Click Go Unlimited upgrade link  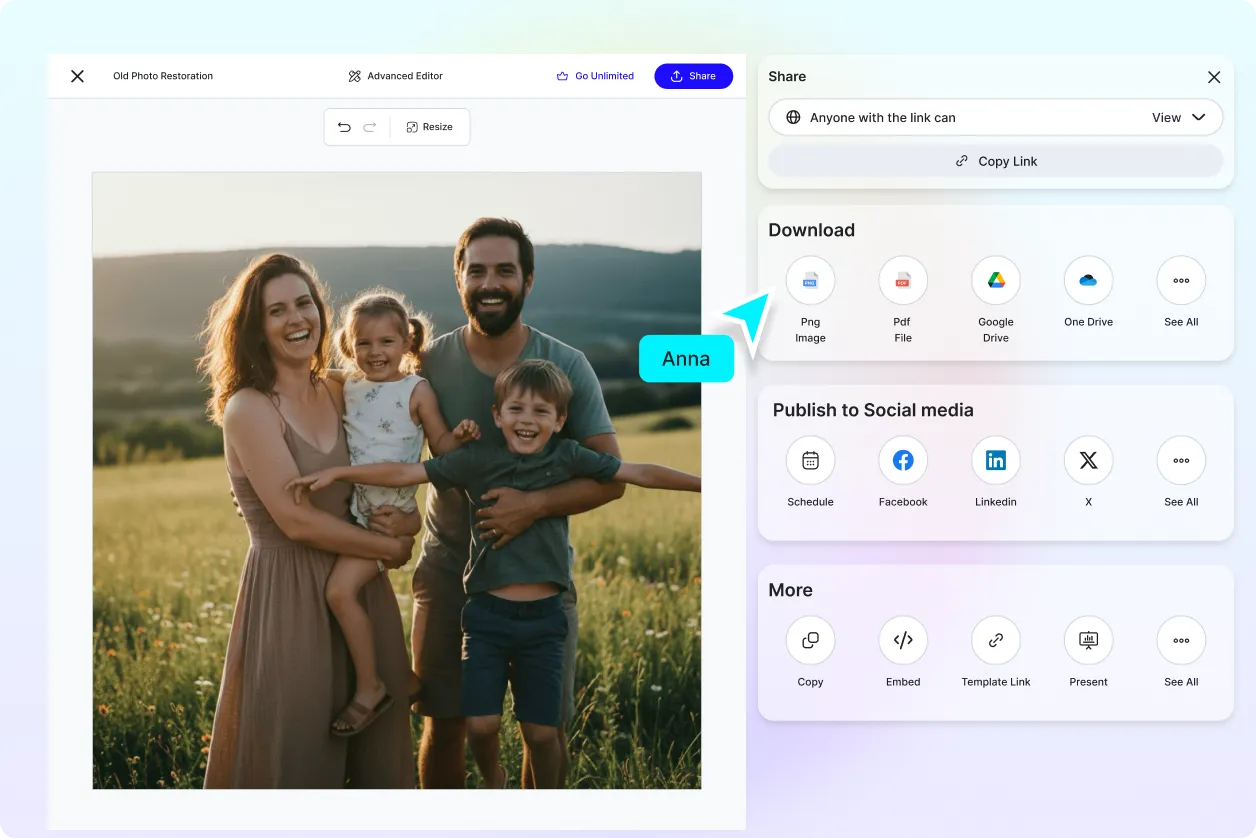pos(595,76)
